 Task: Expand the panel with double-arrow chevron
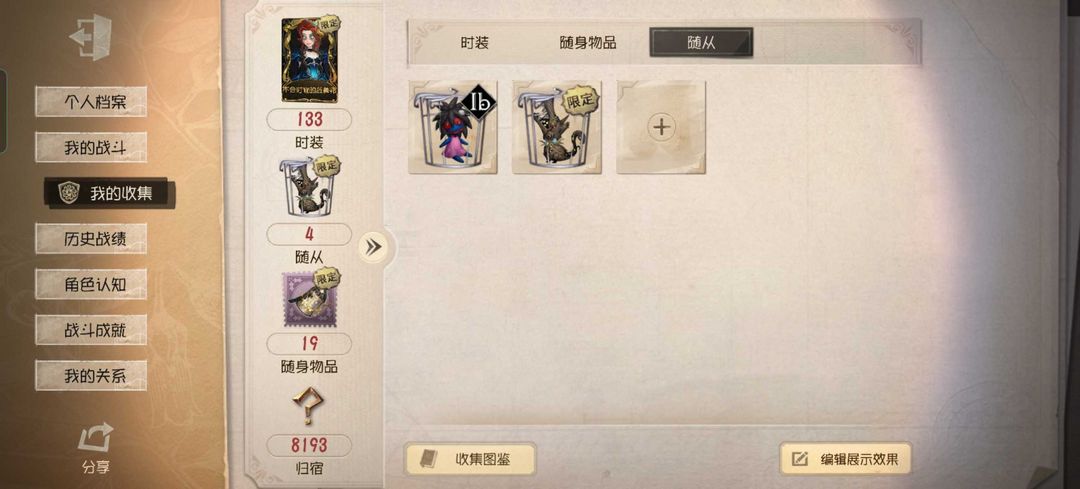pos(373,247)
